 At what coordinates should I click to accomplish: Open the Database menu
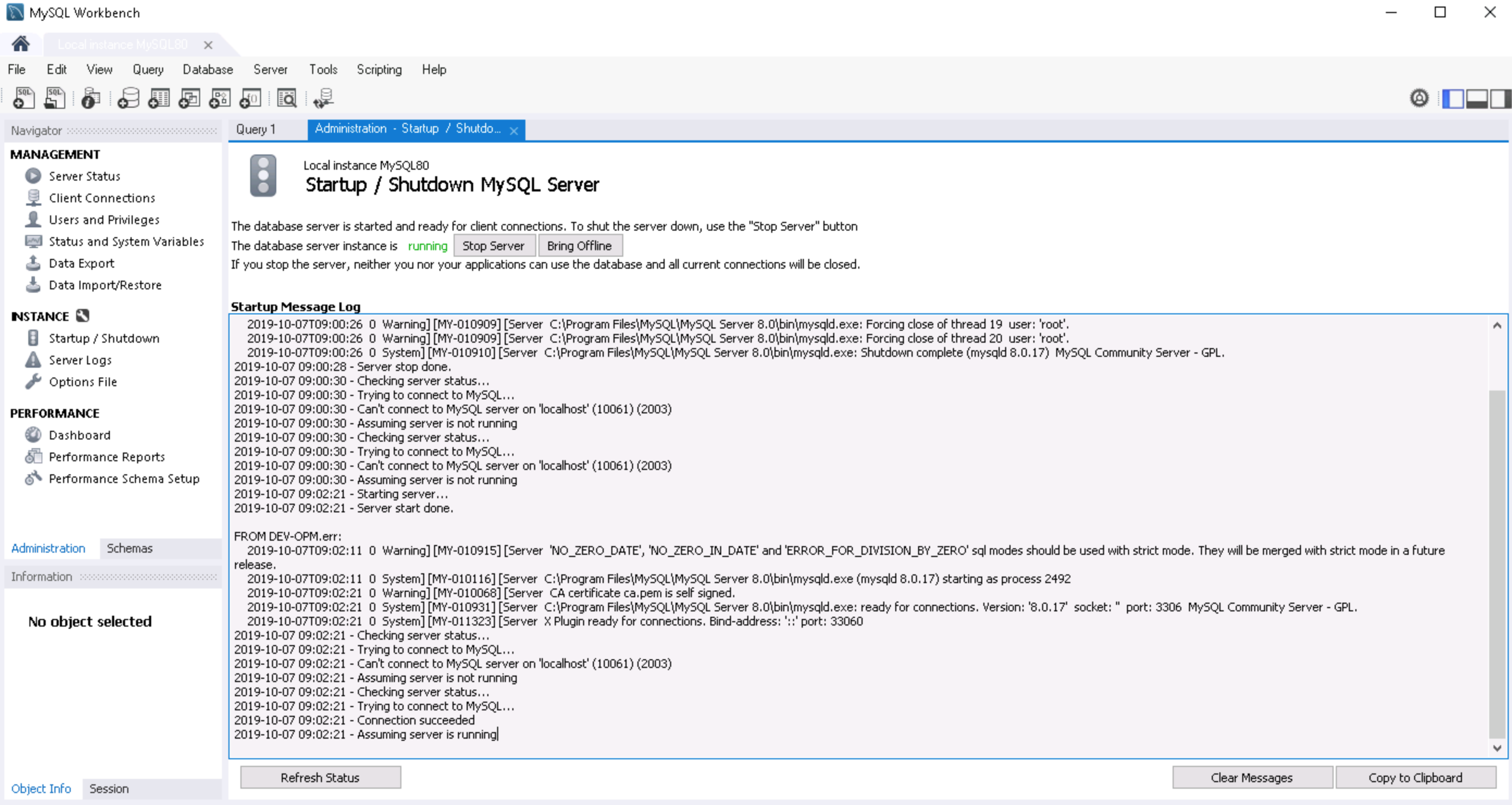pyautogui.click(x=208, y=69)
